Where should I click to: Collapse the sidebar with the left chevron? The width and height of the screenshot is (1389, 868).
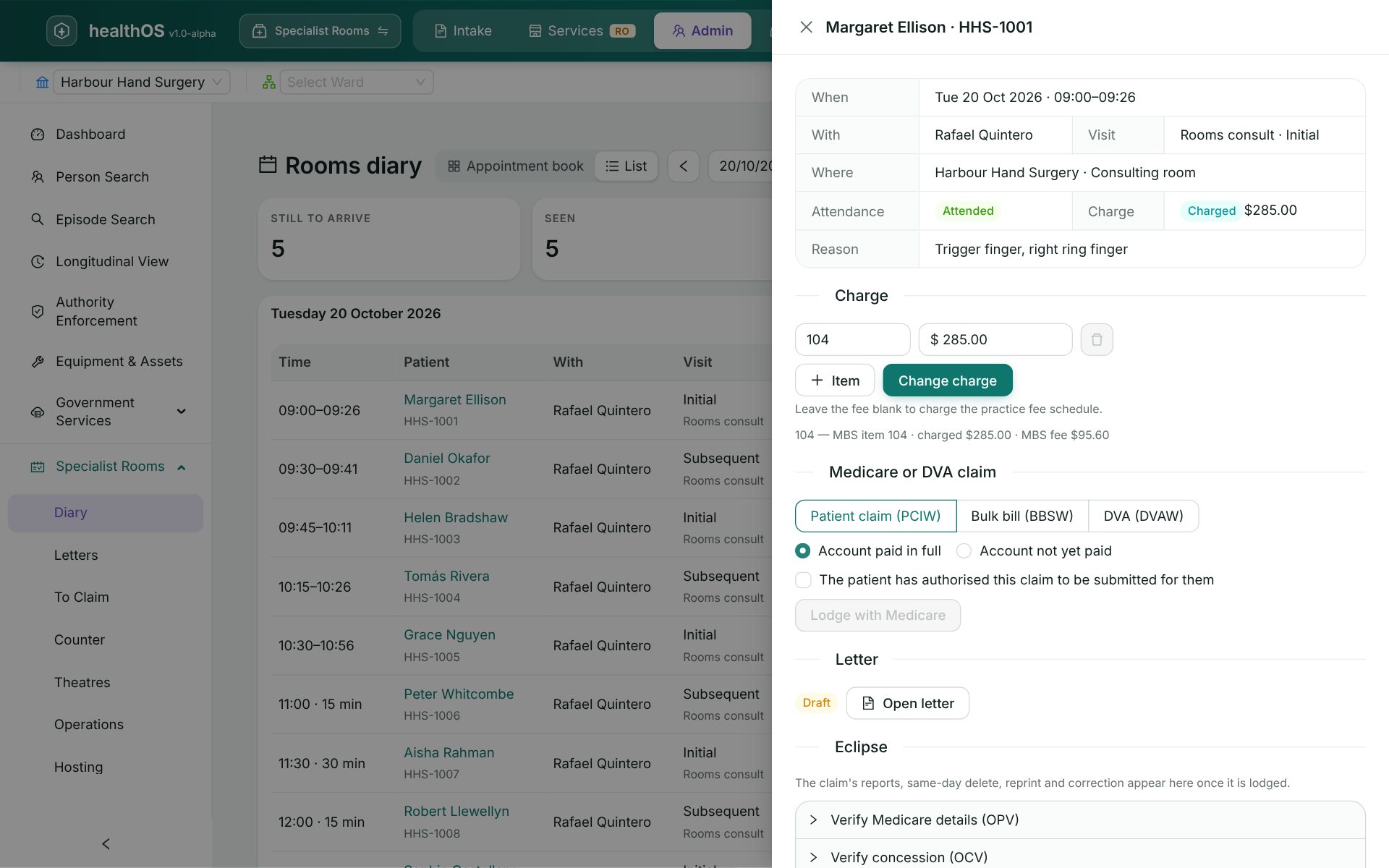pos(106,843)
